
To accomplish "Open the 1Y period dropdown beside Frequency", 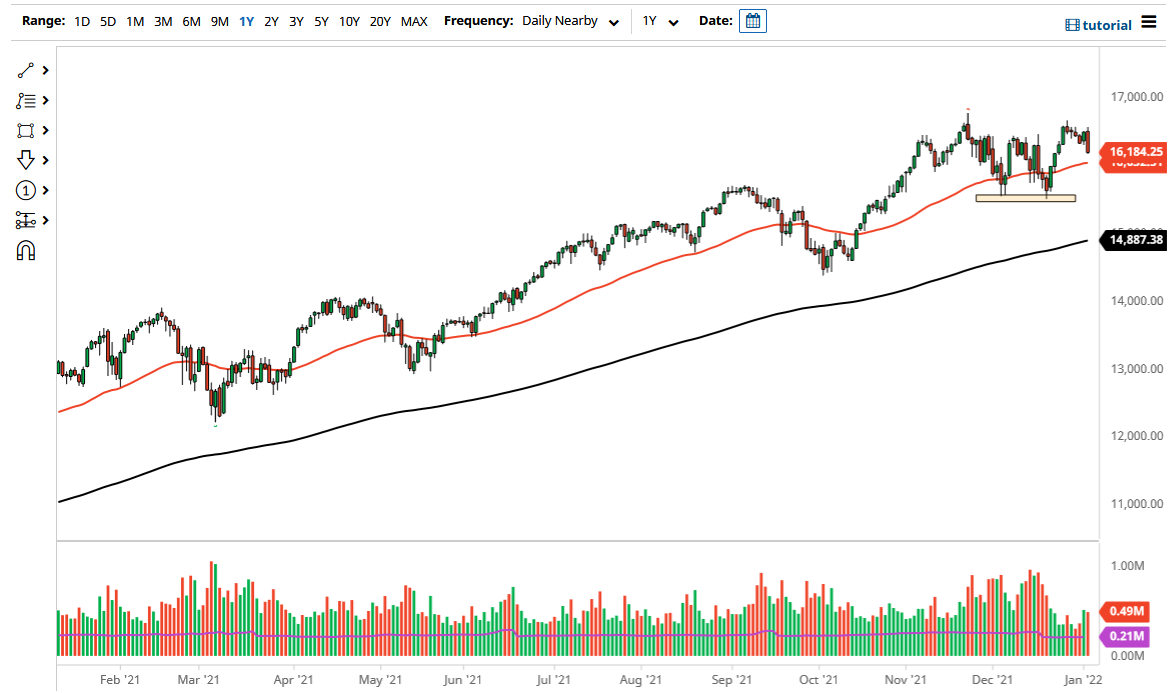I will (660, 20).
